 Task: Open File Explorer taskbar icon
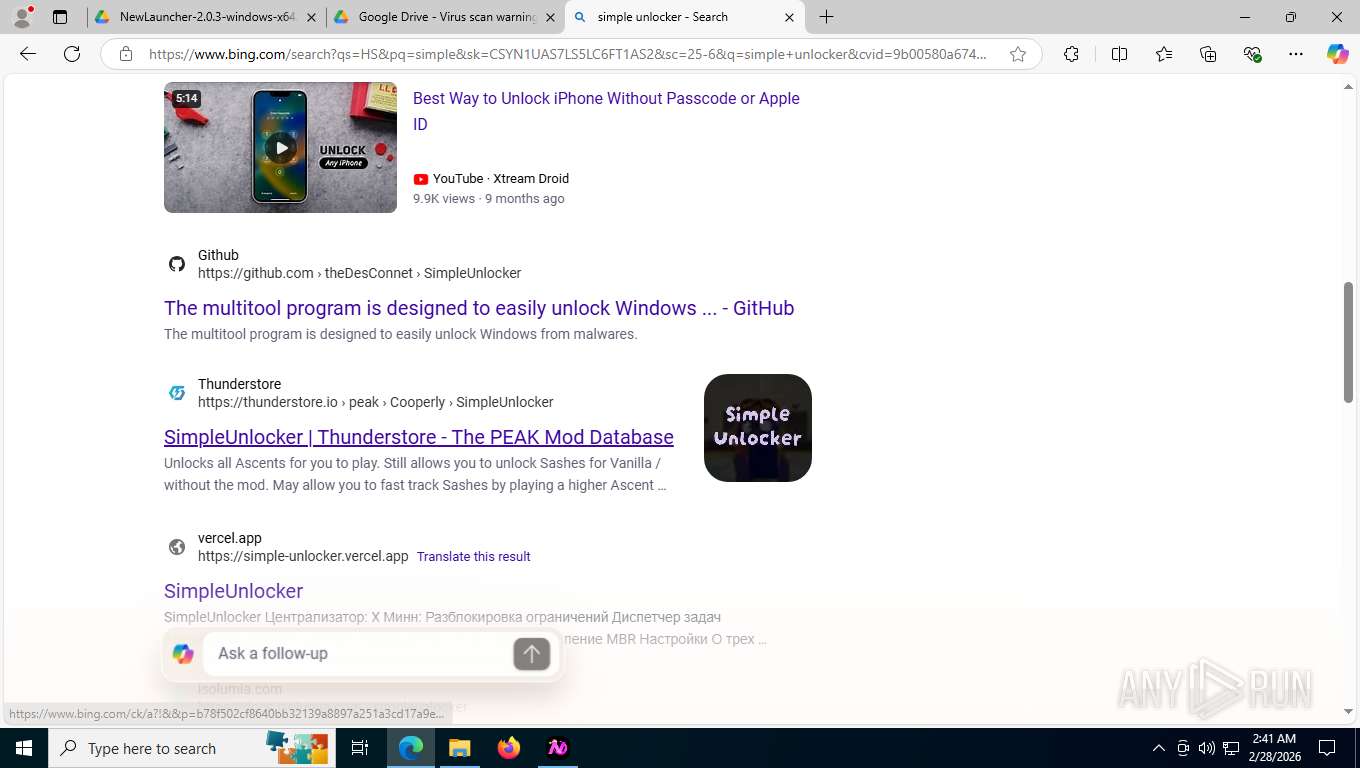[x=459, y=748]
